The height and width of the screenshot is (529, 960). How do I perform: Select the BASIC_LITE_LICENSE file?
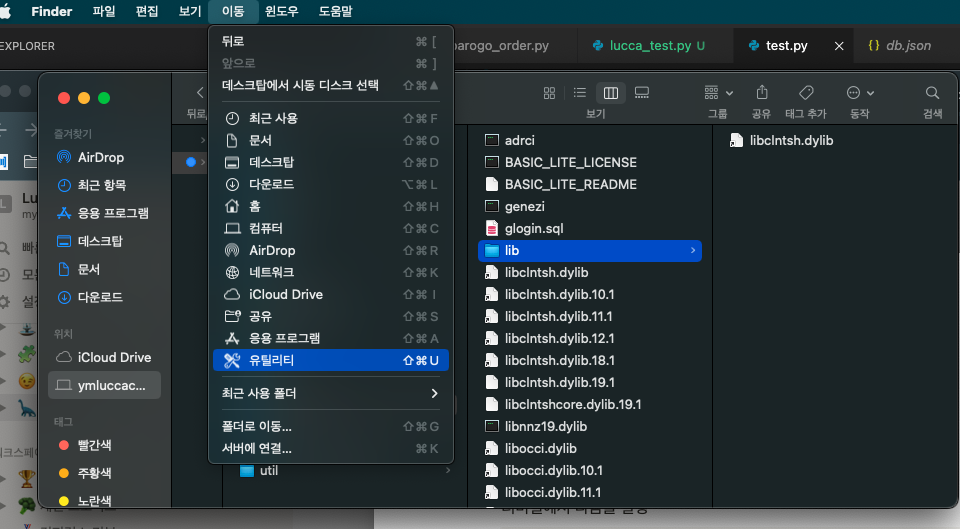[x=590, y=162]
